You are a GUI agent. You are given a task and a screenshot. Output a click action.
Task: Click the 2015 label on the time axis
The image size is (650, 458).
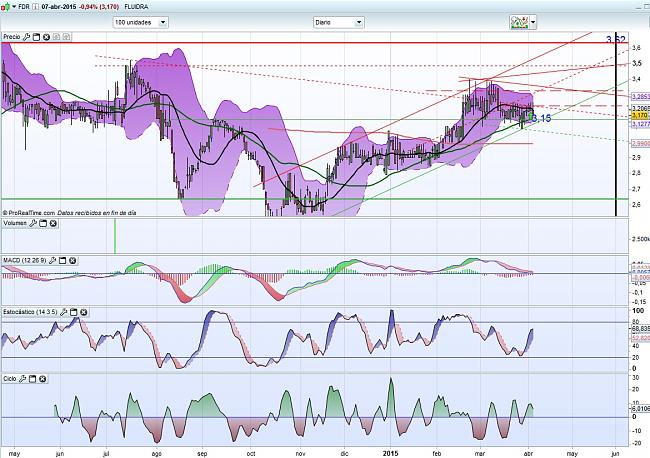[x=390, y=453]
